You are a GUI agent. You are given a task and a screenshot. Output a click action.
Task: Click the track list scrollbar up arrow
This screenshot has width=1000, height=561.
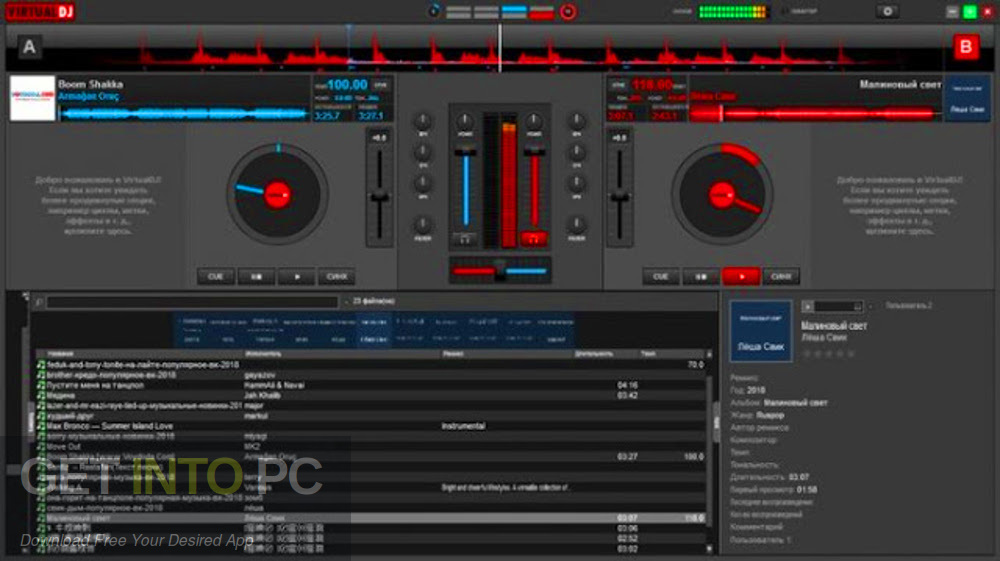(709, 354)
